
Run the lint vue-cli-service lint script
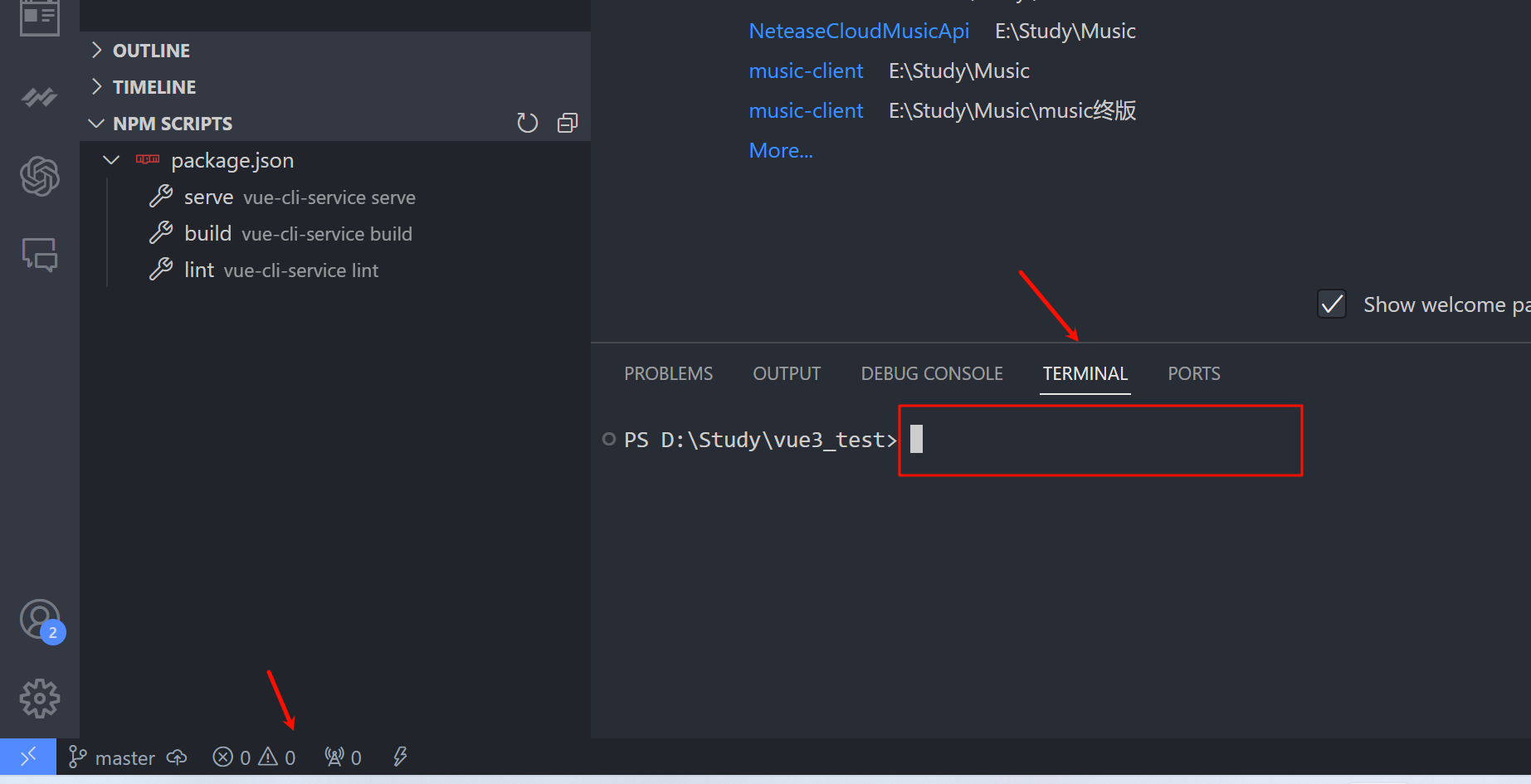point(335,270)
